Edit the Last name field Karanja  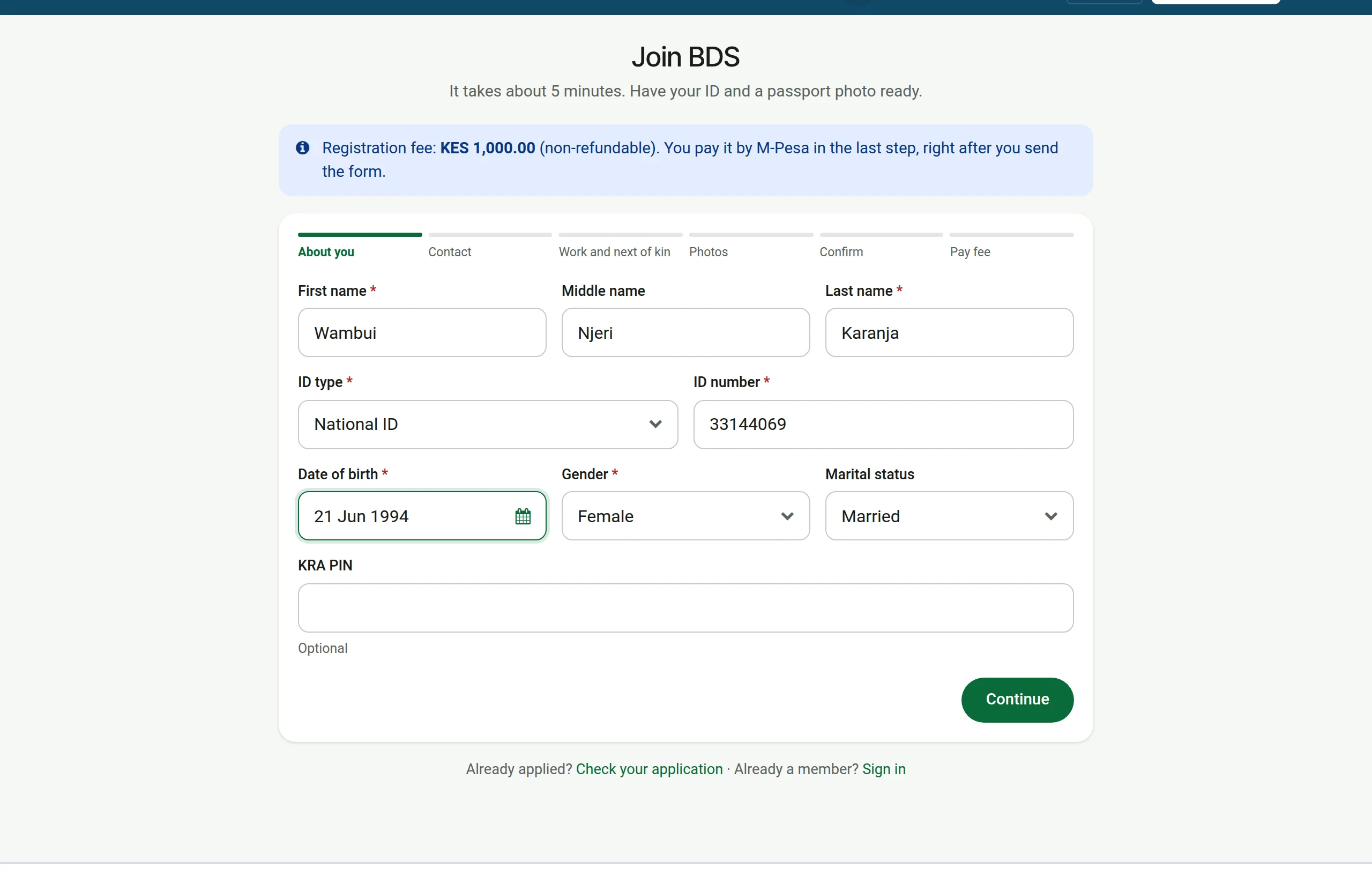(949, 333)
